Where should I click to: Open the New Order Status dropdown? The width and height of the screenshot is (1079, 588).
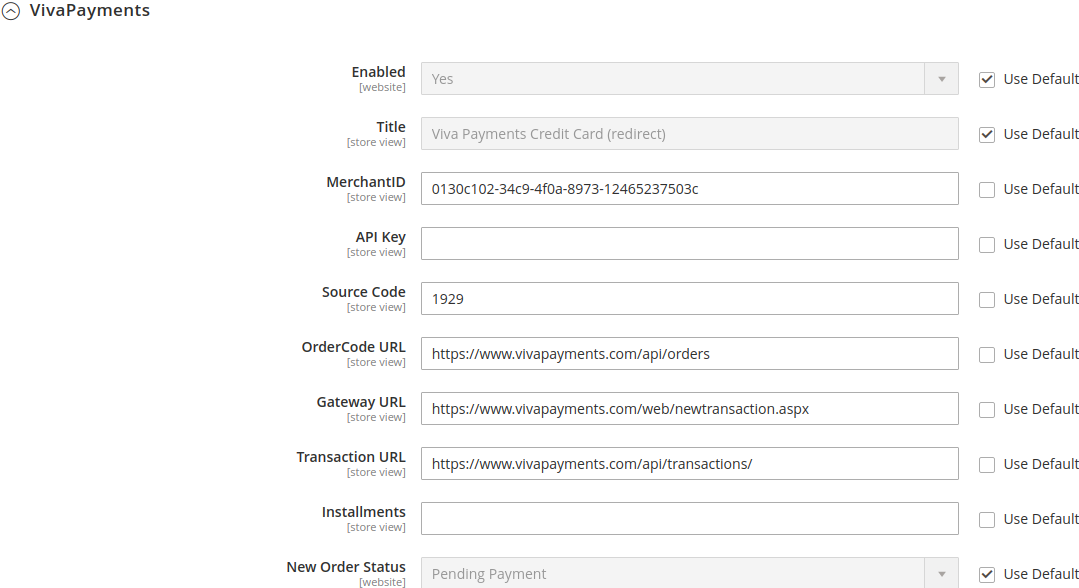coord(690,573)
